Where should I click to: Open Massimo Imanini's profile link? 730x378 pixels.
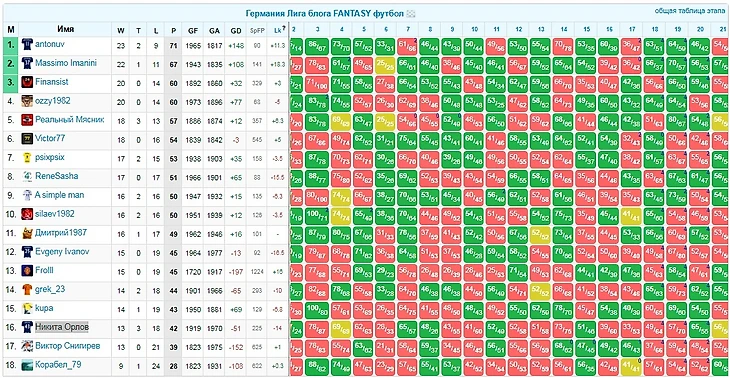66,63
